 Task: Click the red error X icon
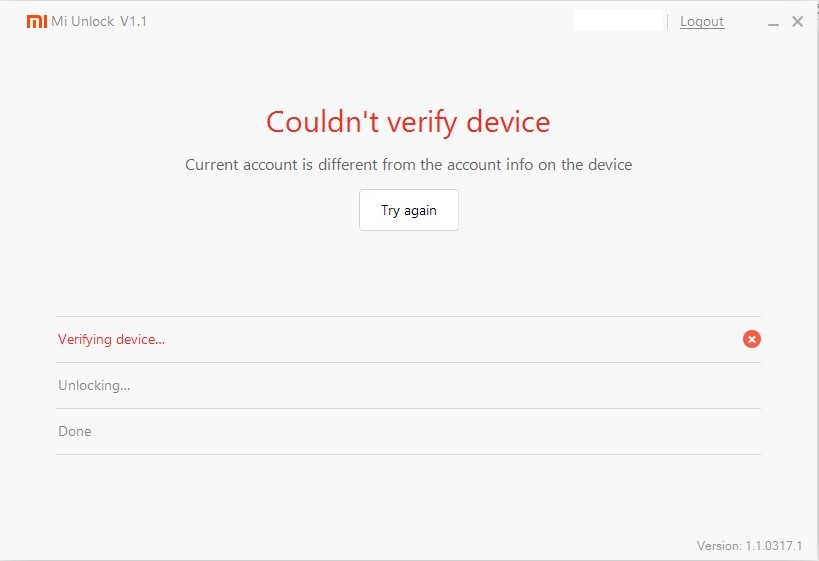click(x=752, y=339)
